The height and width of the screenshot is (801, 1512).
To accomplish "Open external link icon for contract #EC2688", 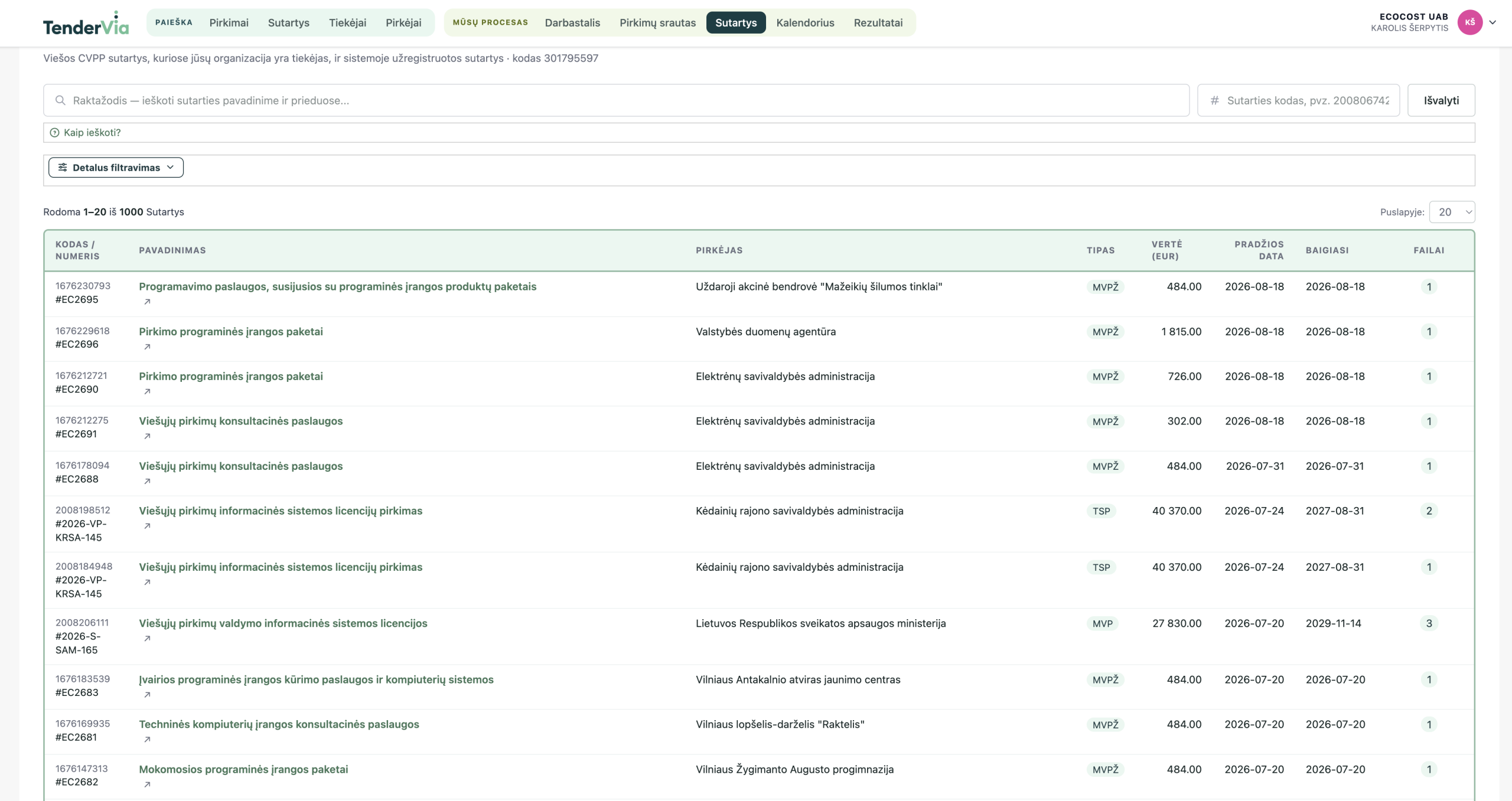I will (x=148, y=481).
